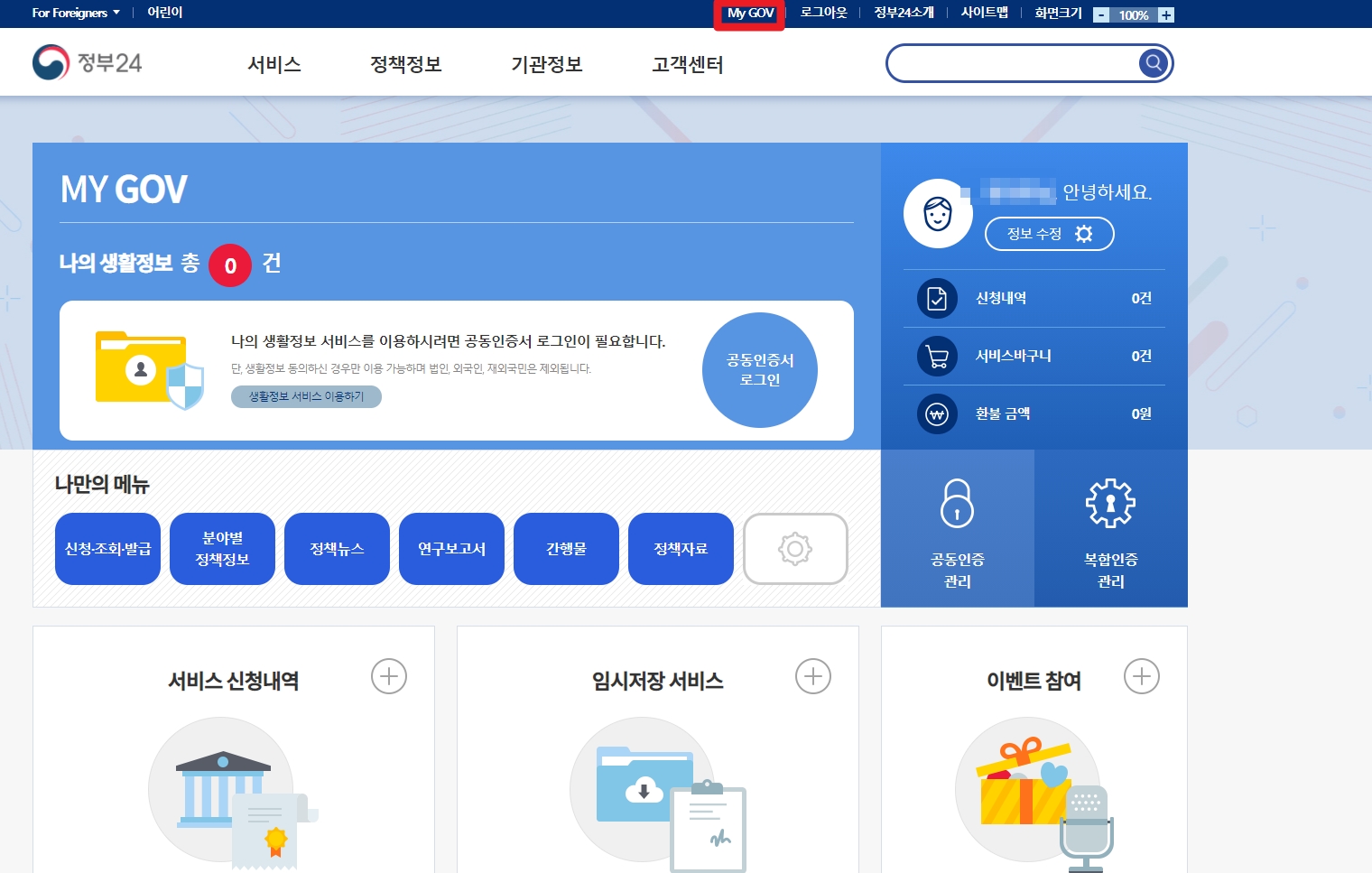Screen dimensions: 1372x873
Task: Click 공동인증서 로그인 round button
Action: [x=760, y=370]
